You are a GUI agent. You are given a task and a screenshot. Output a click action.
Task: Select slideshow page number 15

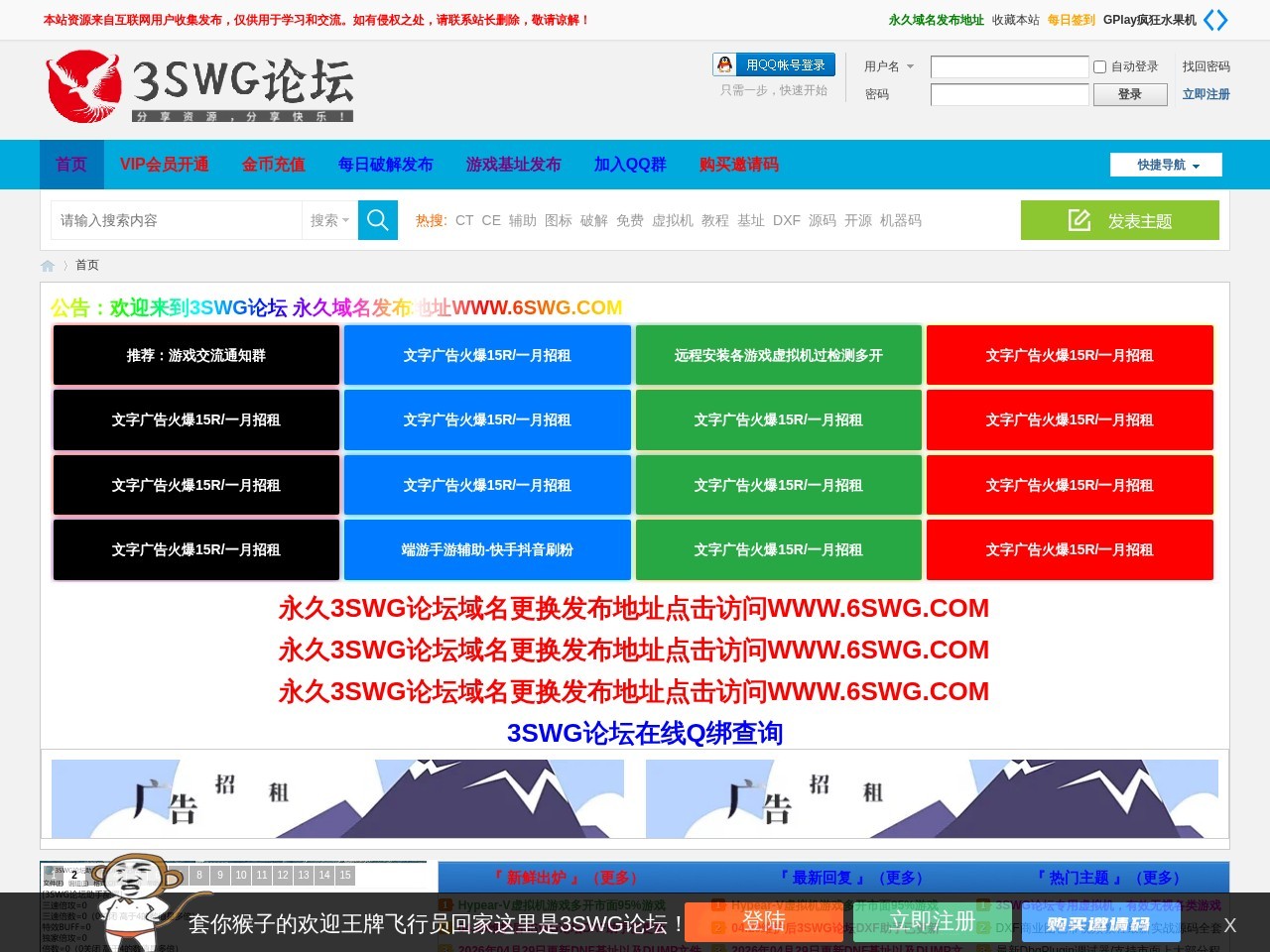point(345,875)
